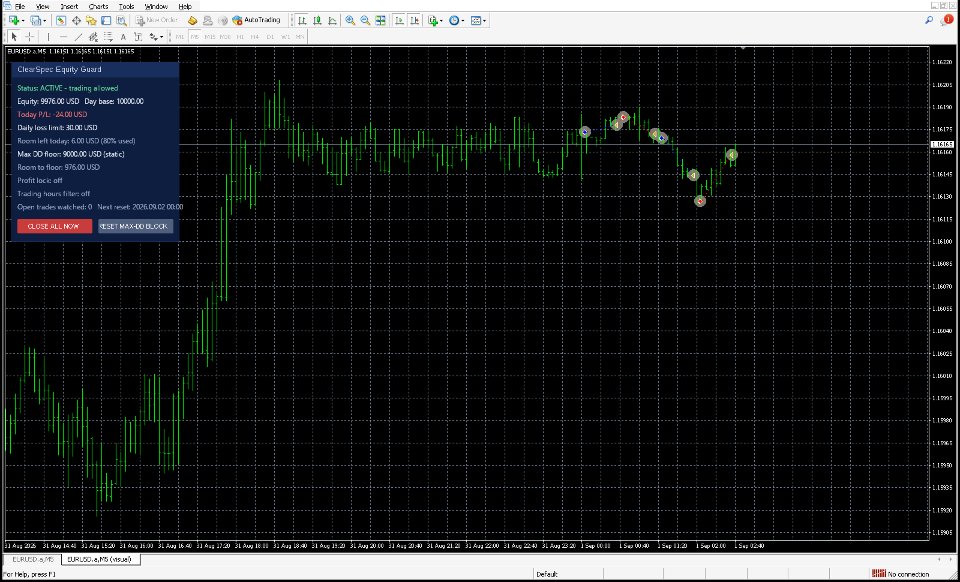
Task: Click the RESET MAX-DD BLOCK button
Action: pyautogui.click(x=135, y=226)
